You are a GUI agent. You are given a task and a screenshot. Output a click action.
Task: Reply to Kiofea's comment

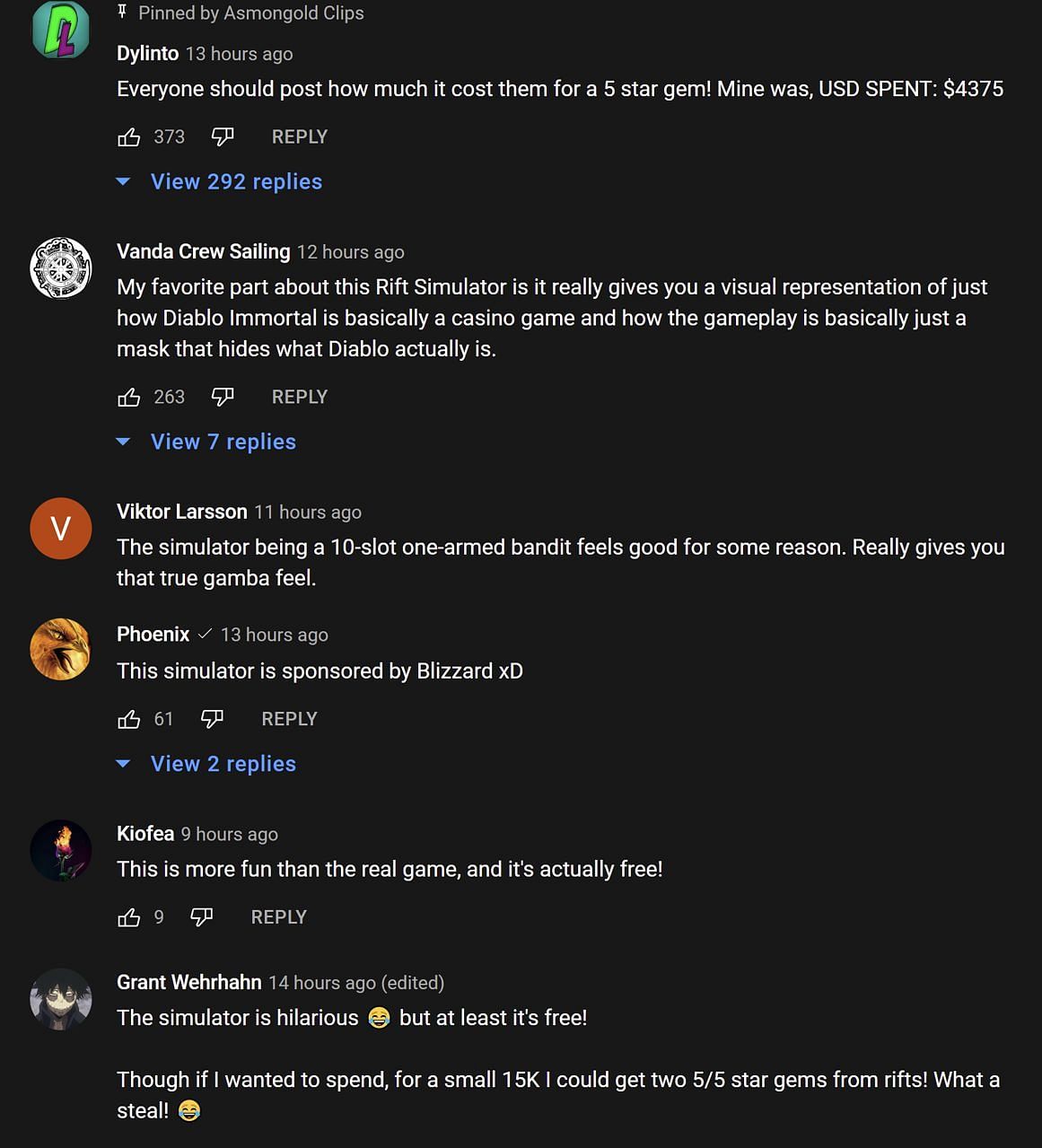[278, 918]
